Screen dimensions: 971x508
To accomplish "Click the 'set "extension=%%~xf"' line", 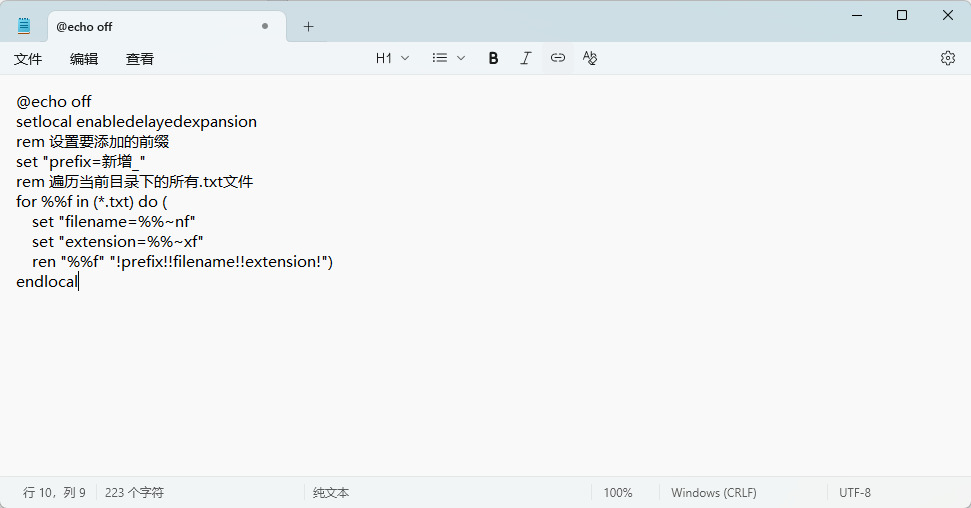I will [118, 242].
